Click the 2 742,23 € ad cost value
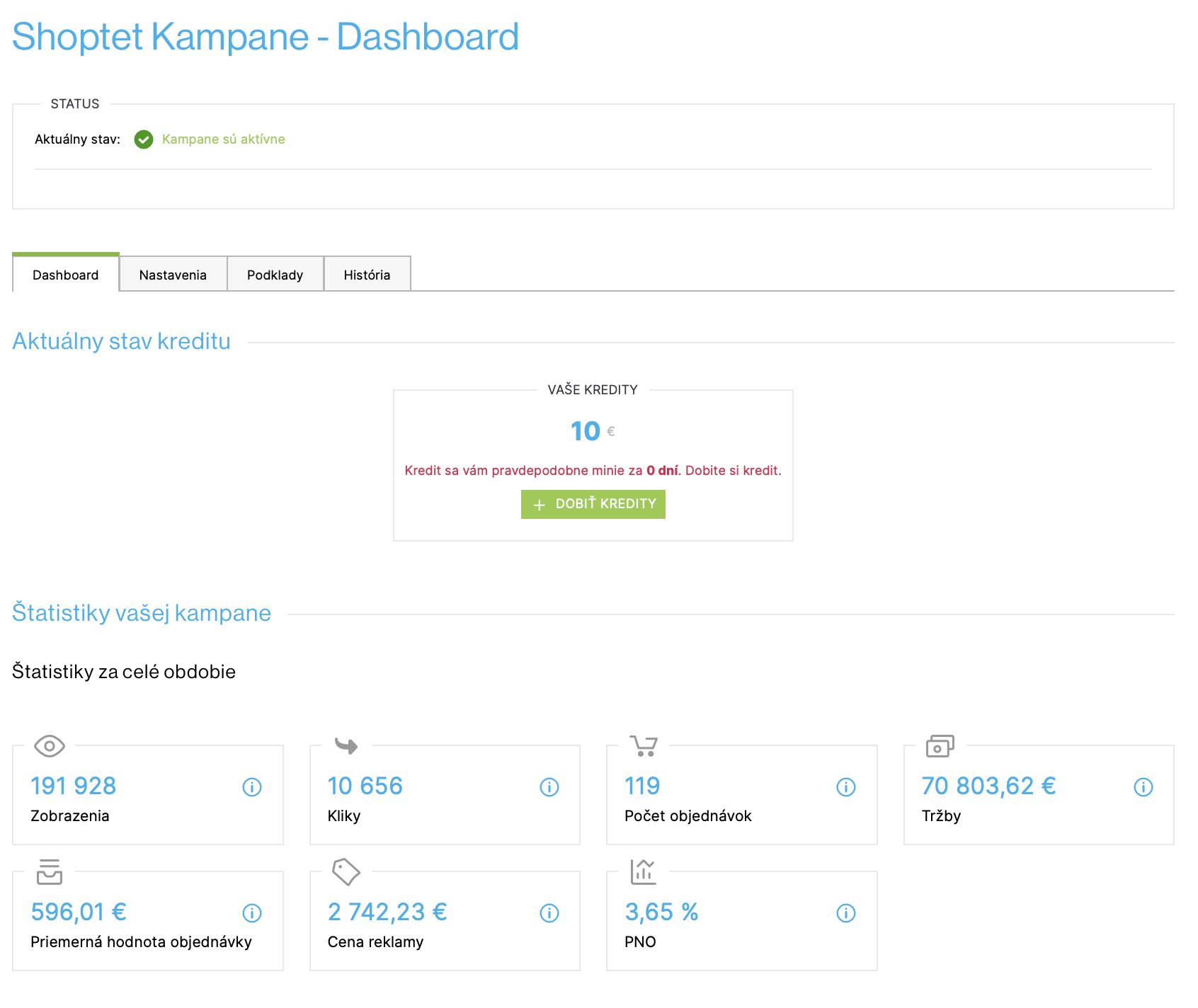The image size is (1198, 1008). pos(387,912)
